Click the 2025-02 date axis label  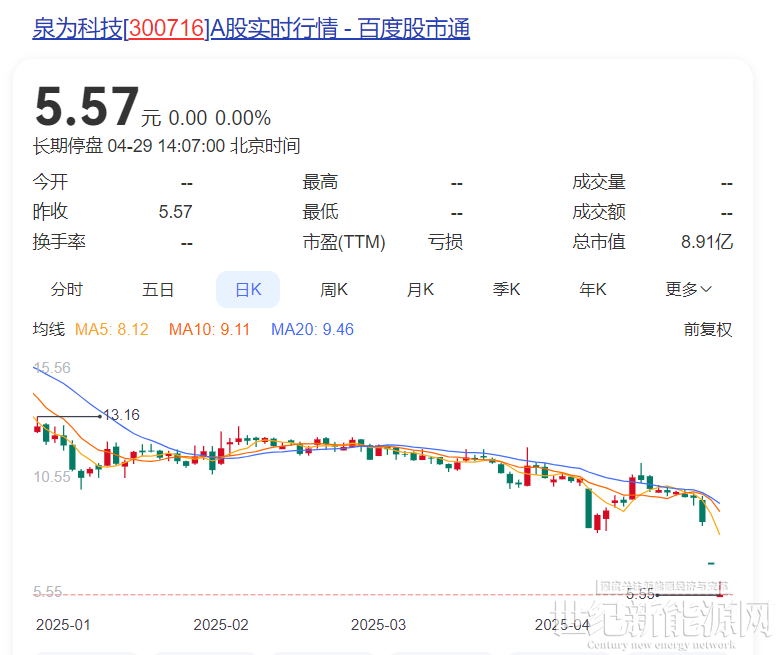pyautogui.click(x=221, y=625)
